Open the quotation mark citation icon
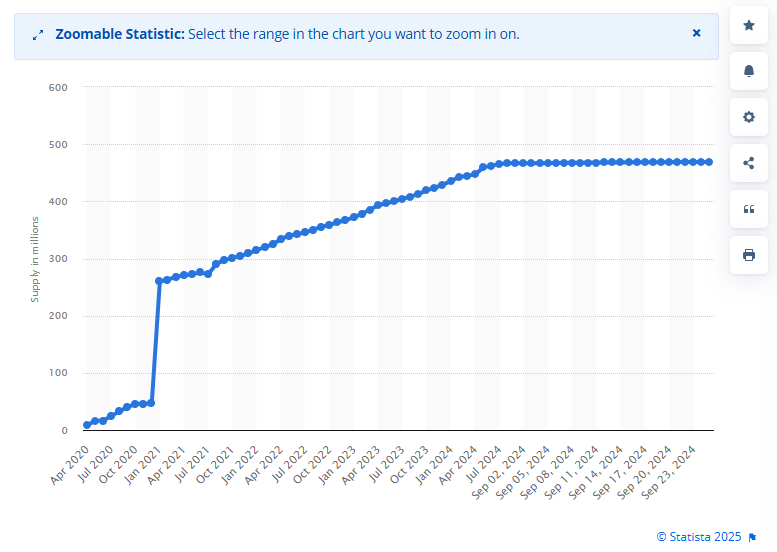This screenshot has width=777, height=552. click(x=748, y=209)
